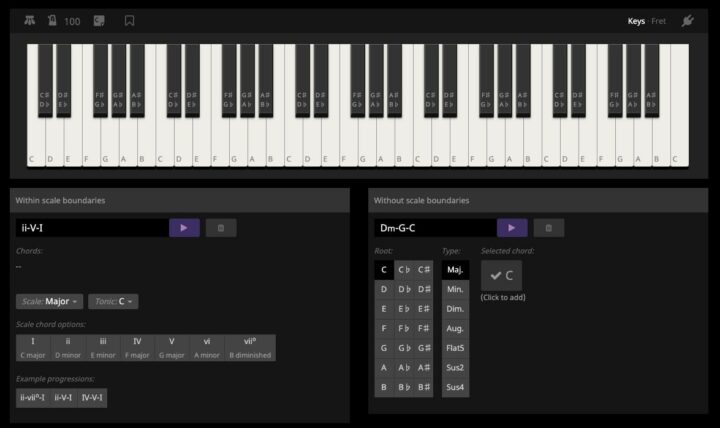Click the ii-V-I progression name field
Screen dimensions: 720x428
(90, 228)
